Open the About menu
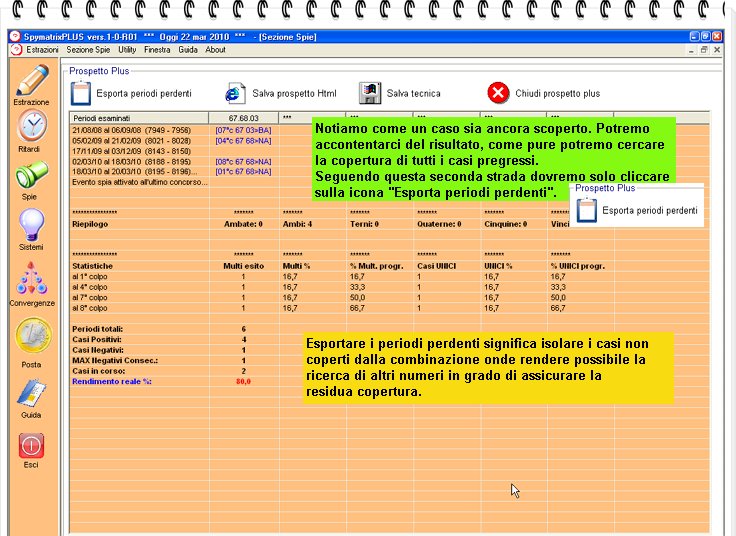Image resolution: width=736 pixels, height=536 pixels. click(215, 50)
